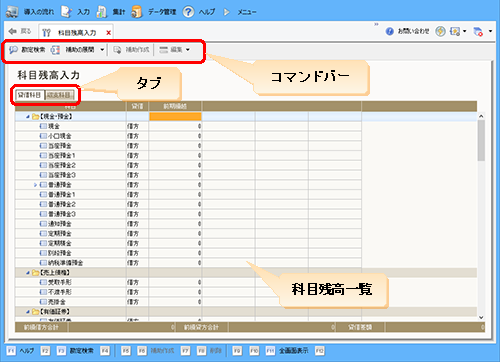Click the 前期借方合計 footer label

tap(41, 327)
